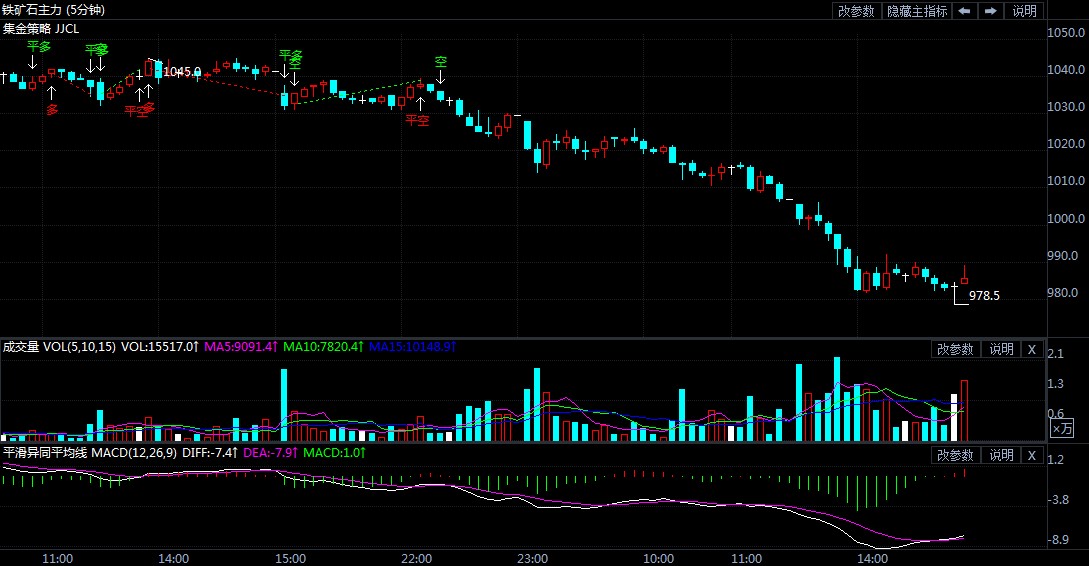1089x566 pixels.
Task: Click the 成交量 VOL(5,10,15) label
Action: pyautogui.click(x=59, y=347)
